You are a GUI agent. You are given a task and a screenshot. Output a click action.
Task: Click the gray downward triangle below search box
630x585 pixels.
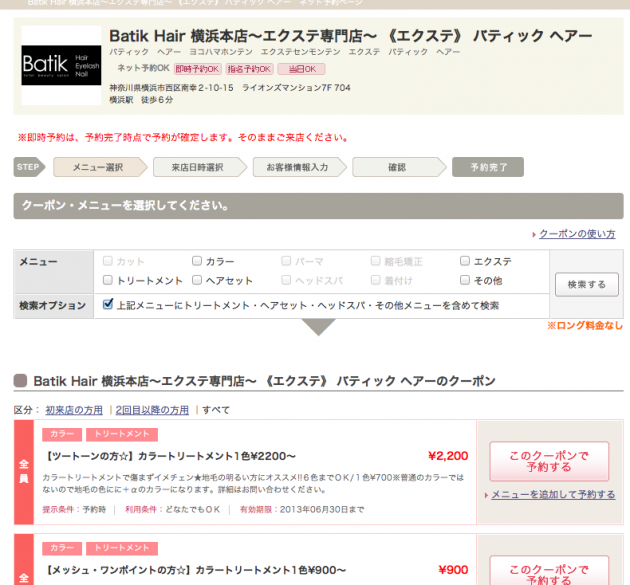(x=318, y=327)
